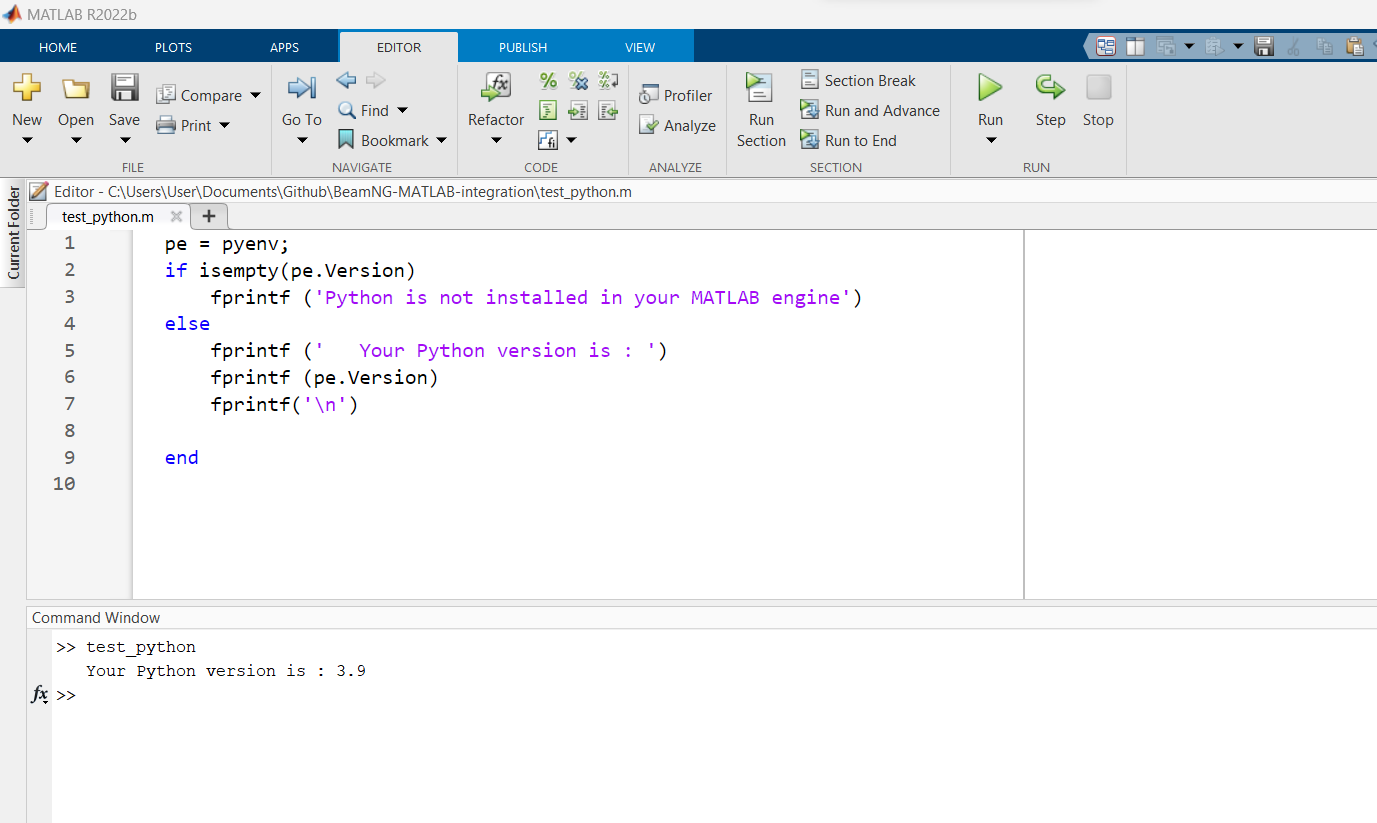Expand the Run dropdown arrow

(x=991, y=140)
